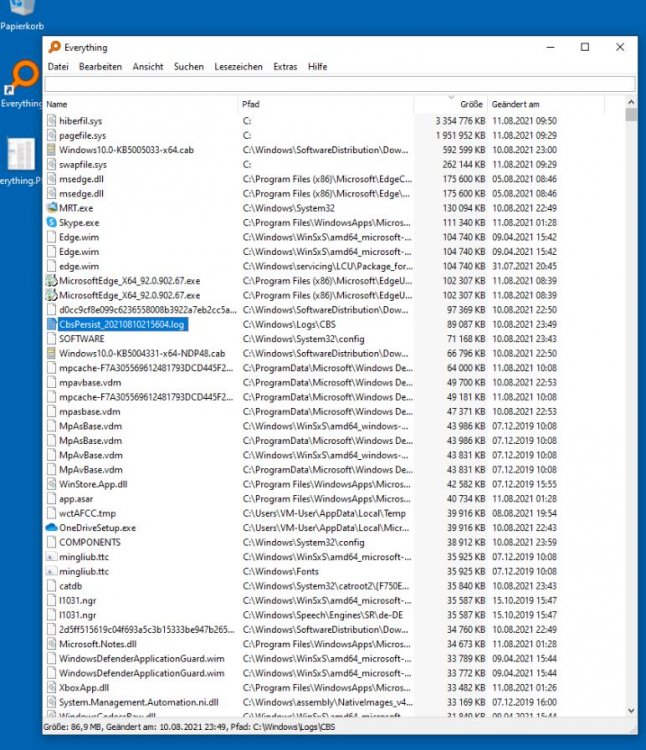Click the path C:\Windows\Speech\Engines\SR\de-DE
The image size is (646, 750).
tap(323, 615)
